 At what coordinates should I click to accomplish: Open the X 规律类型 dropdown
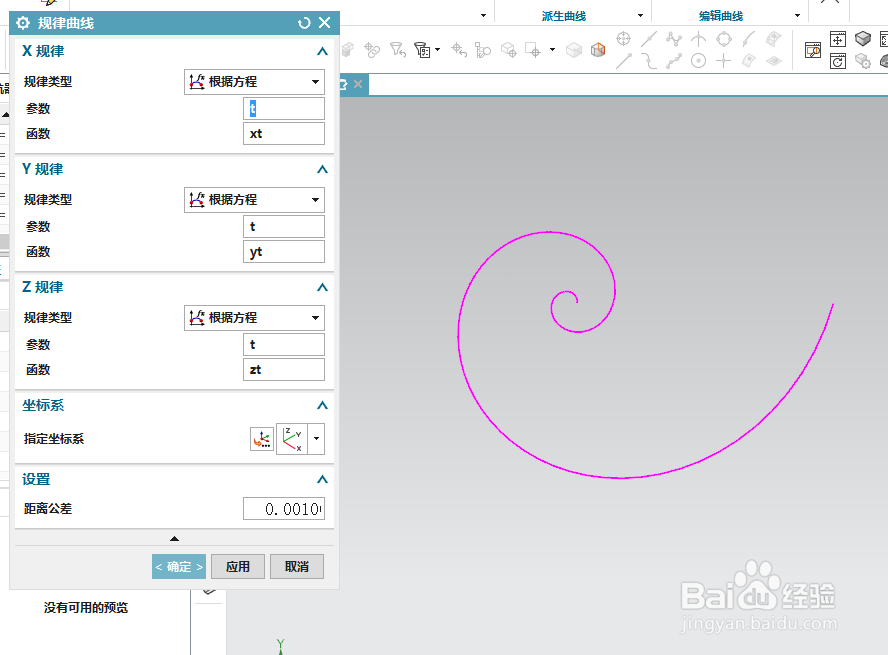254,82
